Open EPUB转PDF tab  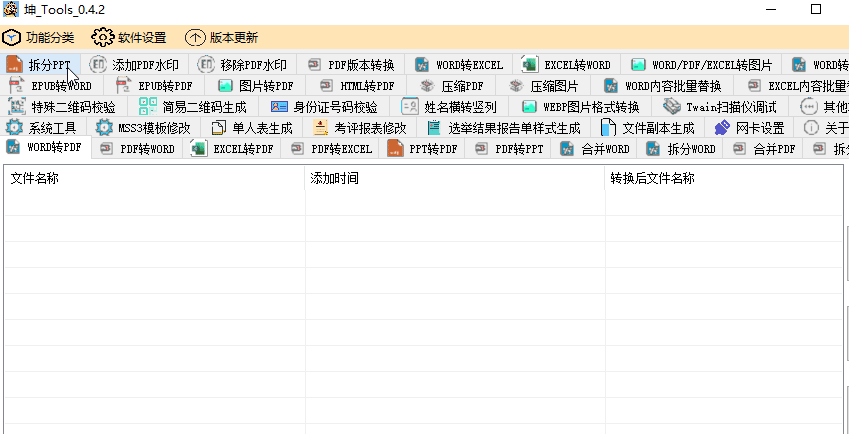pos(155,86)
